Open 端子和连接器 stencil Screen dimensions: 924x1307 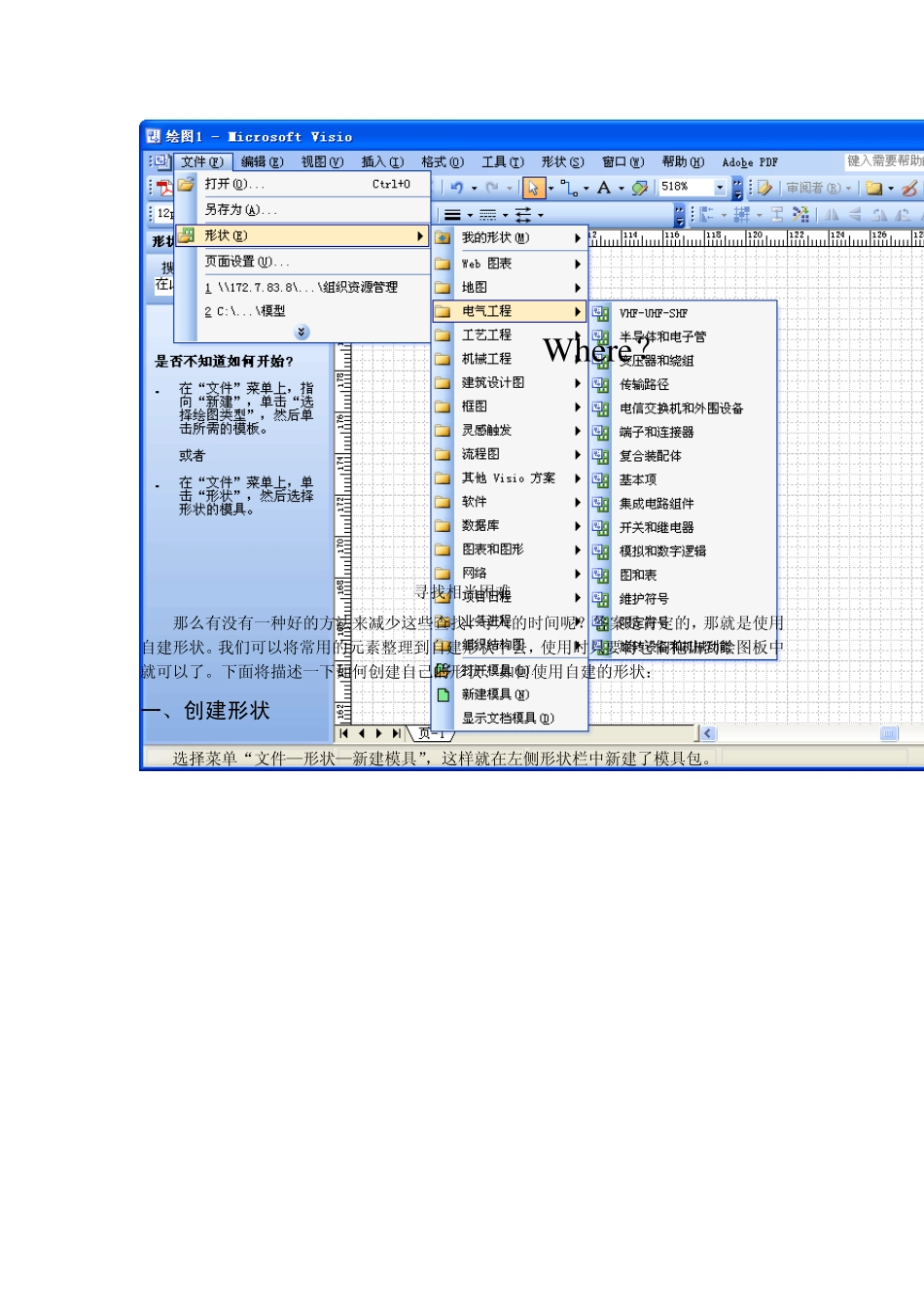[684, 432]
